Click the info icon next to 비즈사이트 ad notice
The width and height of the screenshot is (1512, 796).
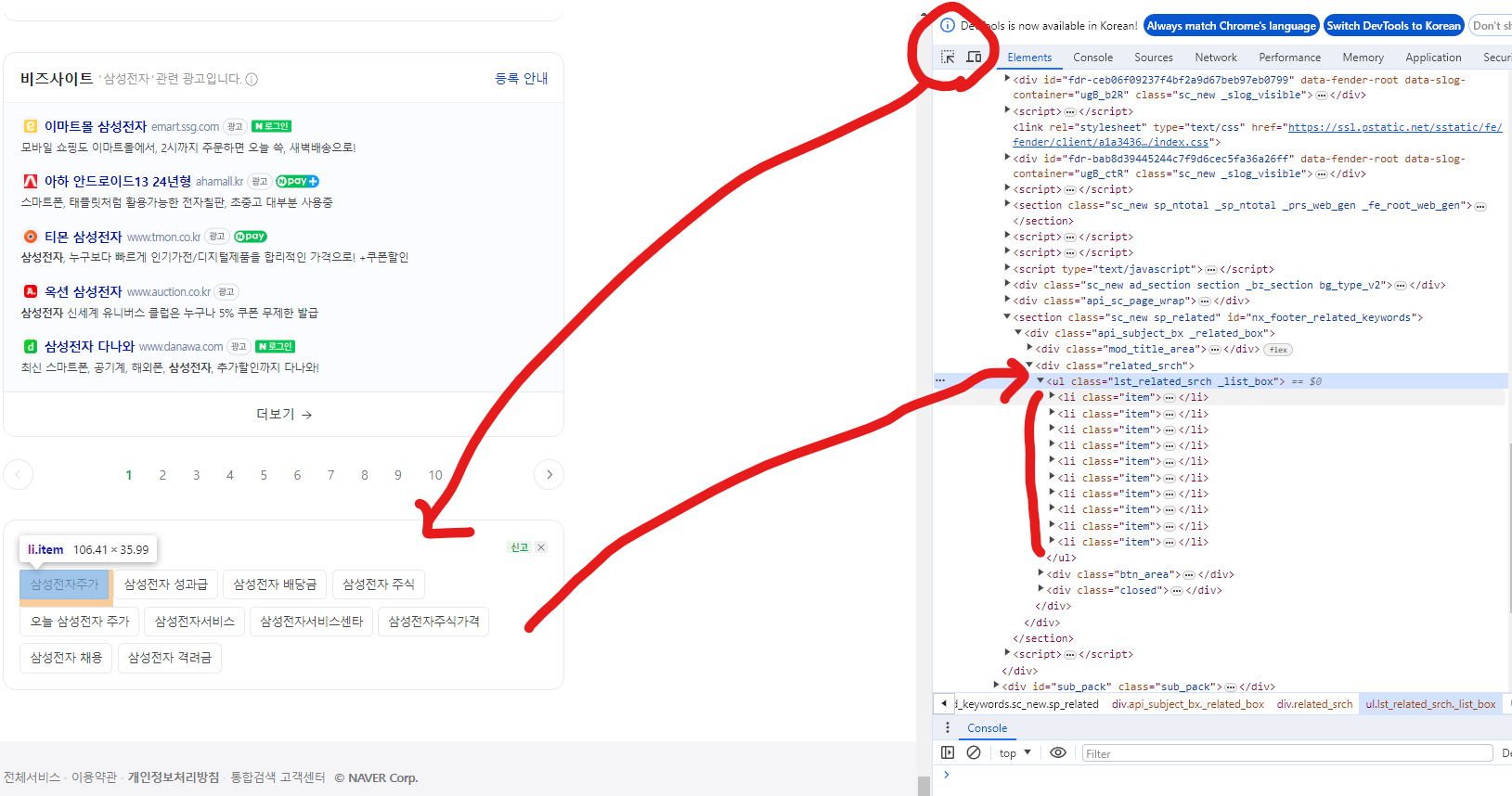pos(252,79)
